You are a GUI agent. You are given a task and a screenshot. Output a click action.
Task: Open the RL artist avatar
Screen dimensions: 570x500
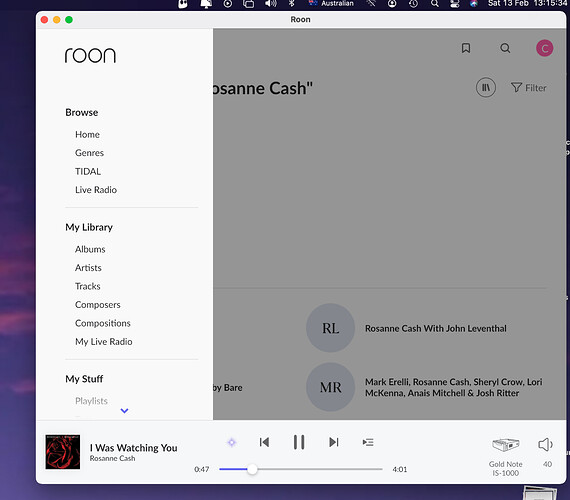pos(330,328)
